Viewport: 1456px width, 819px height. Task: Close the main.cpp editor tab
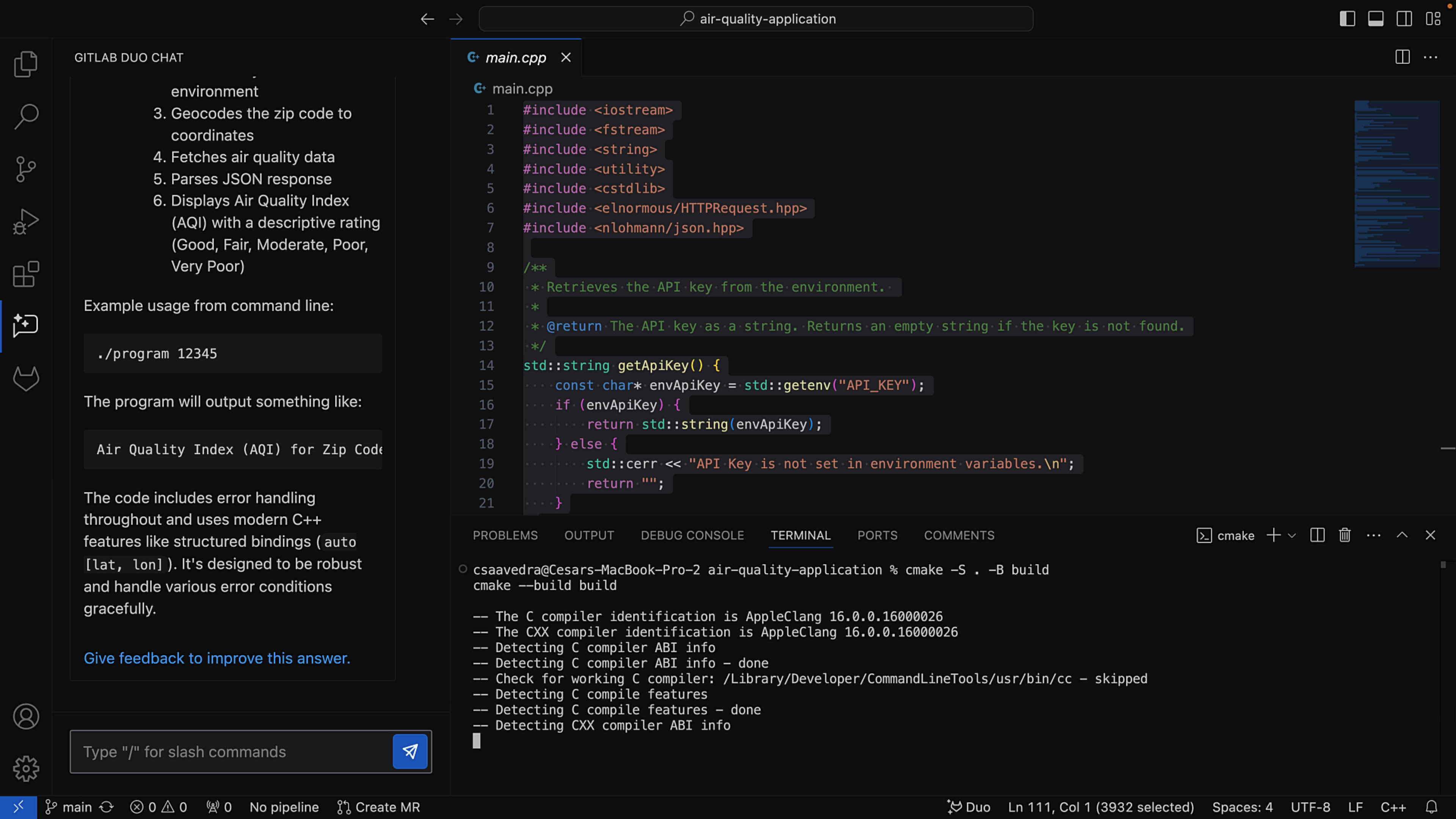tap(566, 57)
